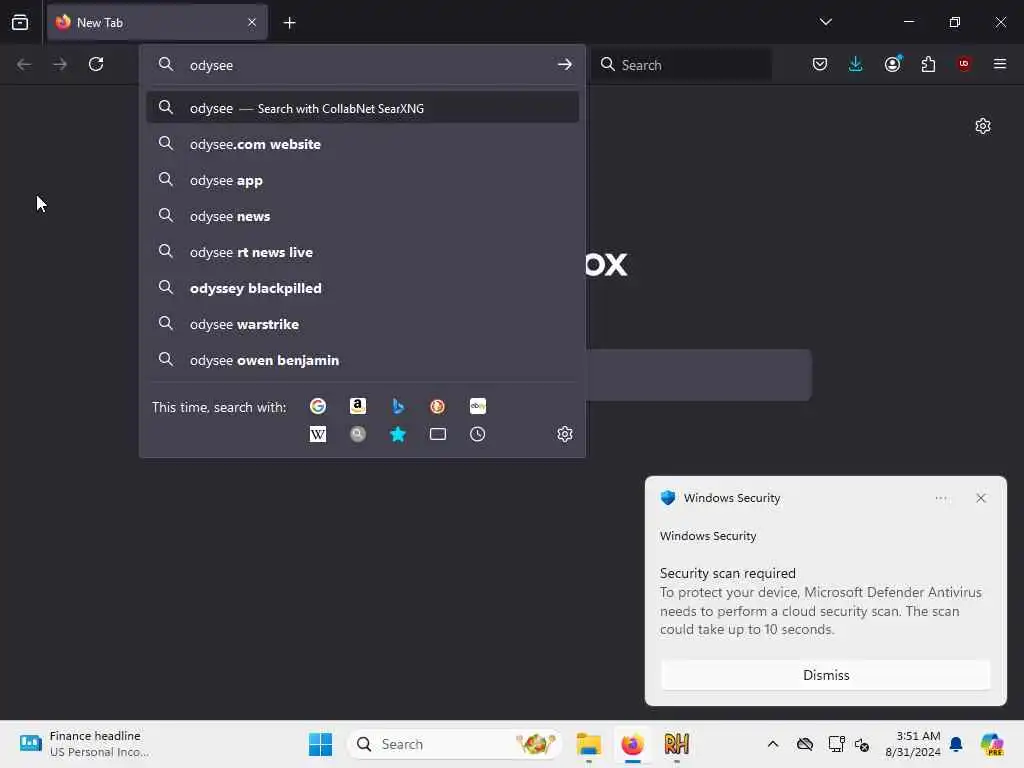Viewport: 1024px width, 768px height.
Task: Open Finance headline widget
Action: [x=85, y=744]
